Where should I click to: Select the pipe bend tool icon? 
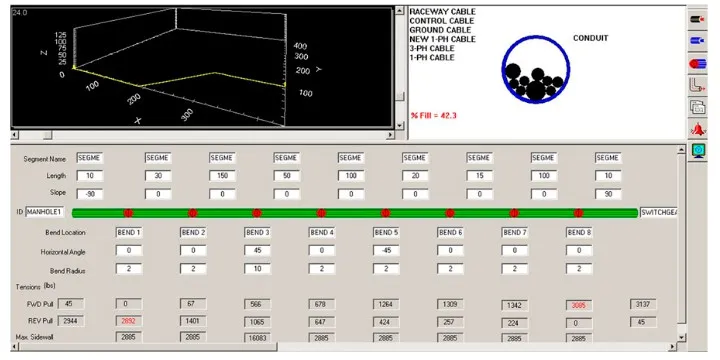click(x=697, y=85)
